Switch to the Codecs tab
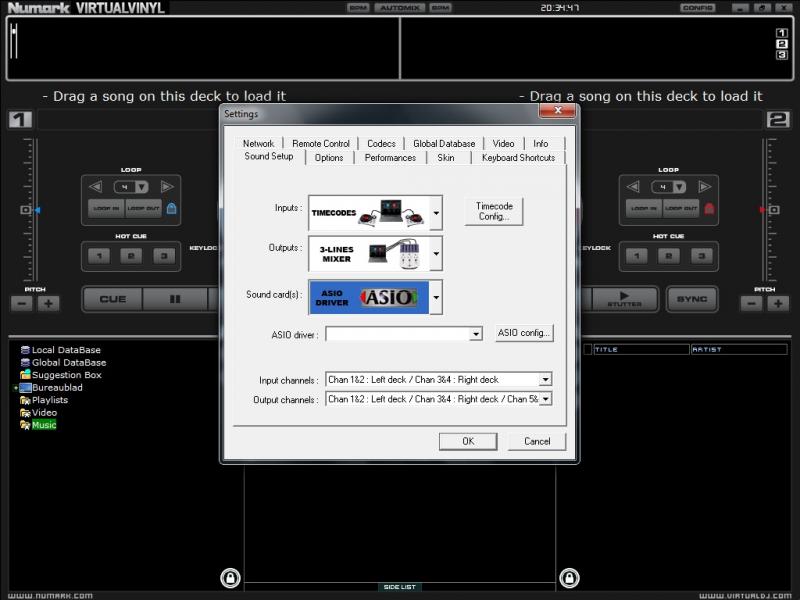 tap(381, 143)
